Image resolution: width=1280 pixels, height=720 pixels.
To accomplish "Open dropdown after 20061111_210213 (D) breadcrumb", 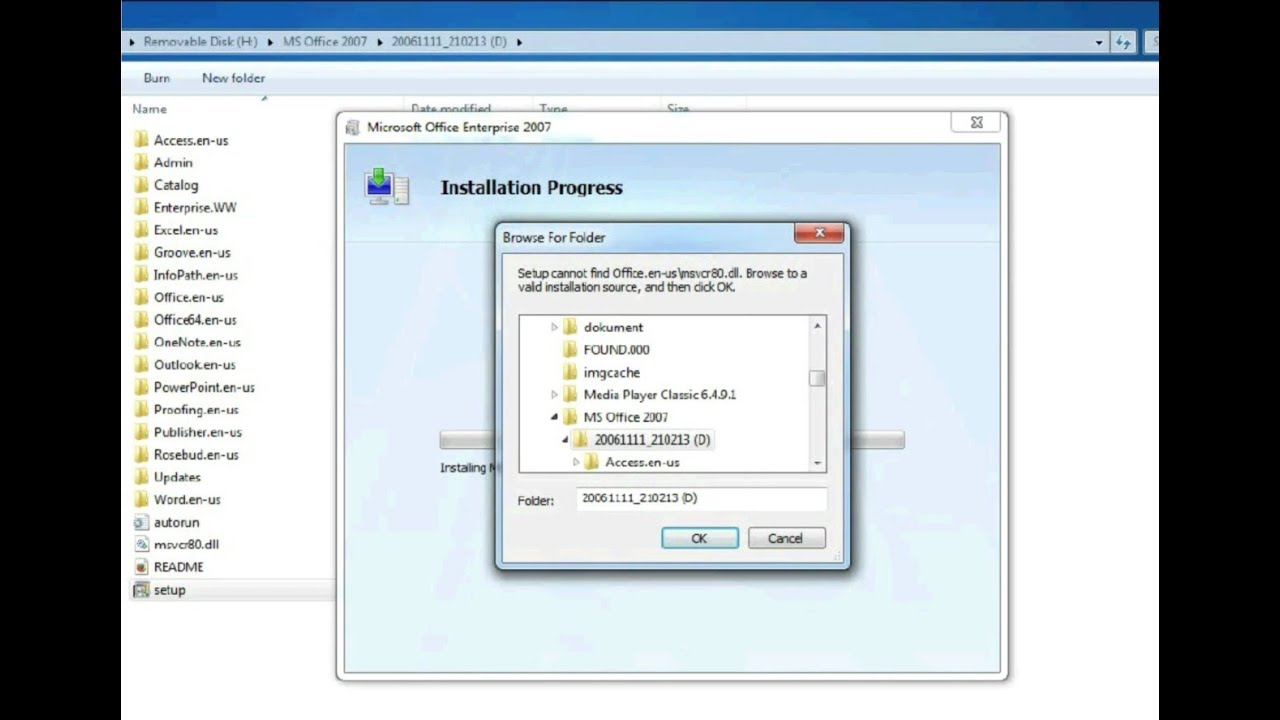I will [520, 42].
